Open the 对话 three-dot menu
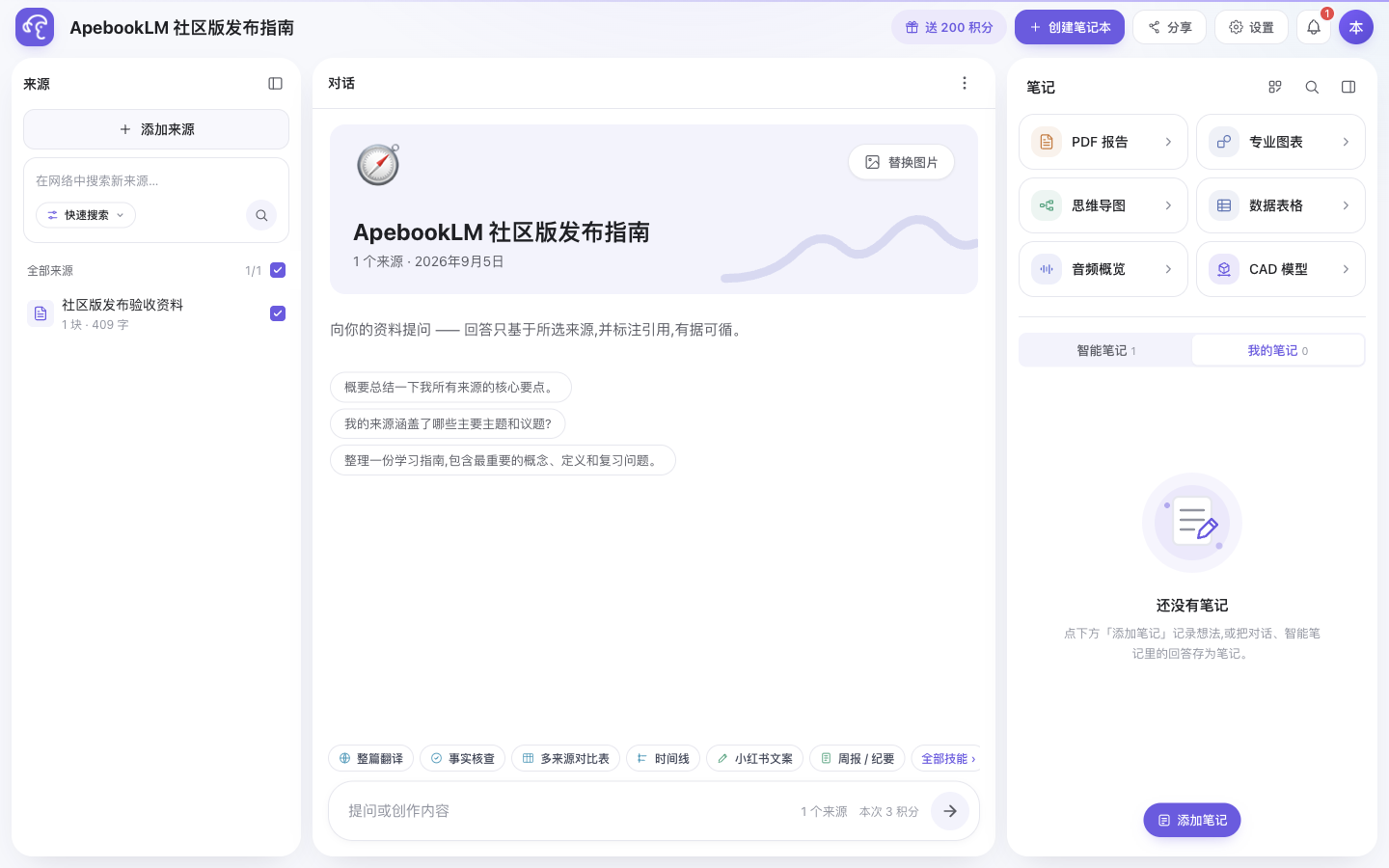The height and width of the screenshot is (868, 1389). pyautogui.click(x=965, y=83)
